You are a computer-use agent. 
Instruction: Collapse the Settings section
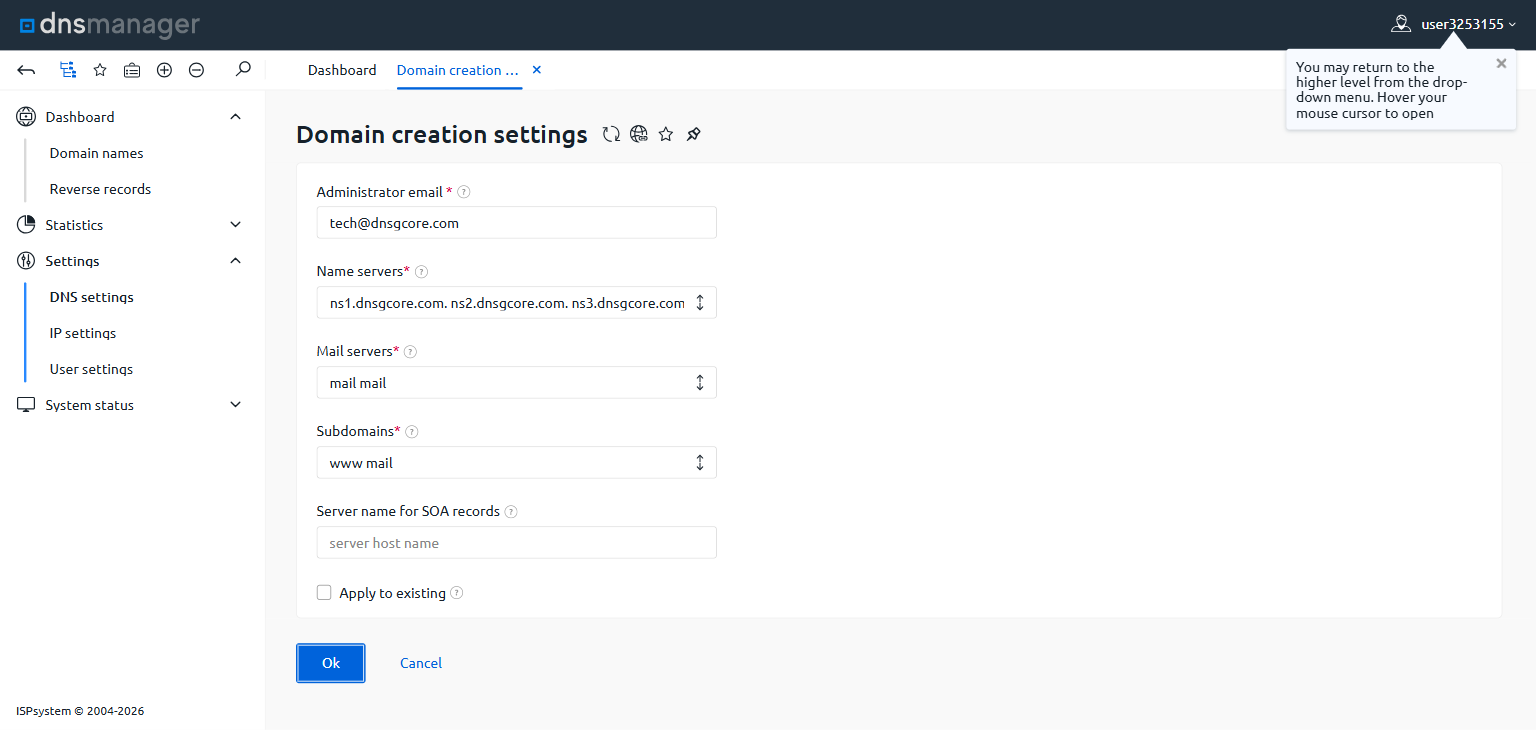[236, 261]
